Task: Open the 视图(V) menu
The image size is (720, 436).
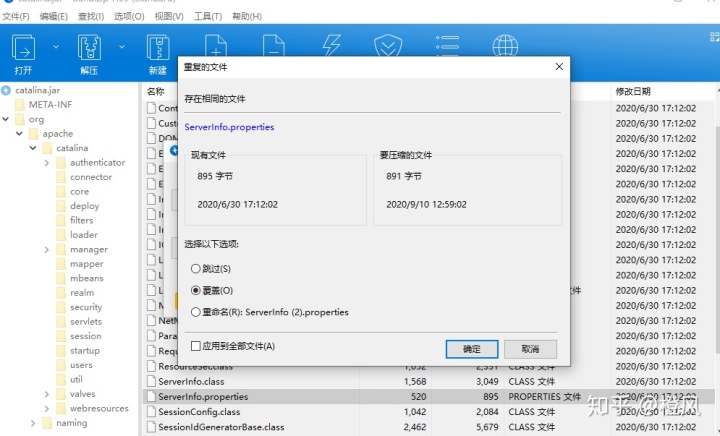Action: click(x=169, y=17)
